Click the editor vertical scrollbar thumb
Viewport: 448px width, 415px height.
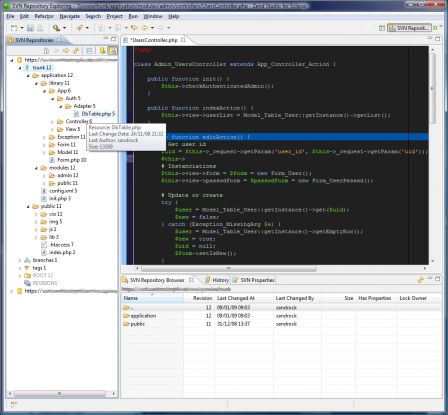(432, 89)
